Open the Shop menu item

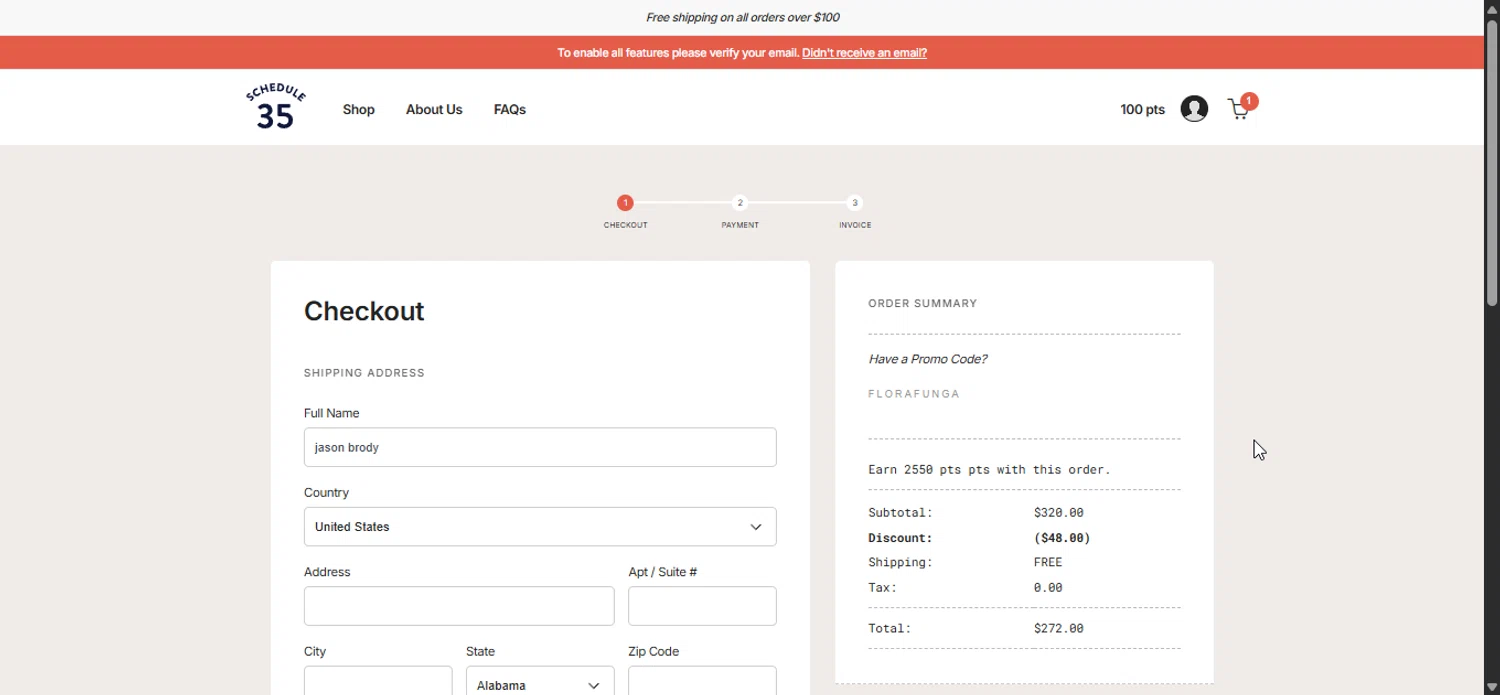coord(359,110)
